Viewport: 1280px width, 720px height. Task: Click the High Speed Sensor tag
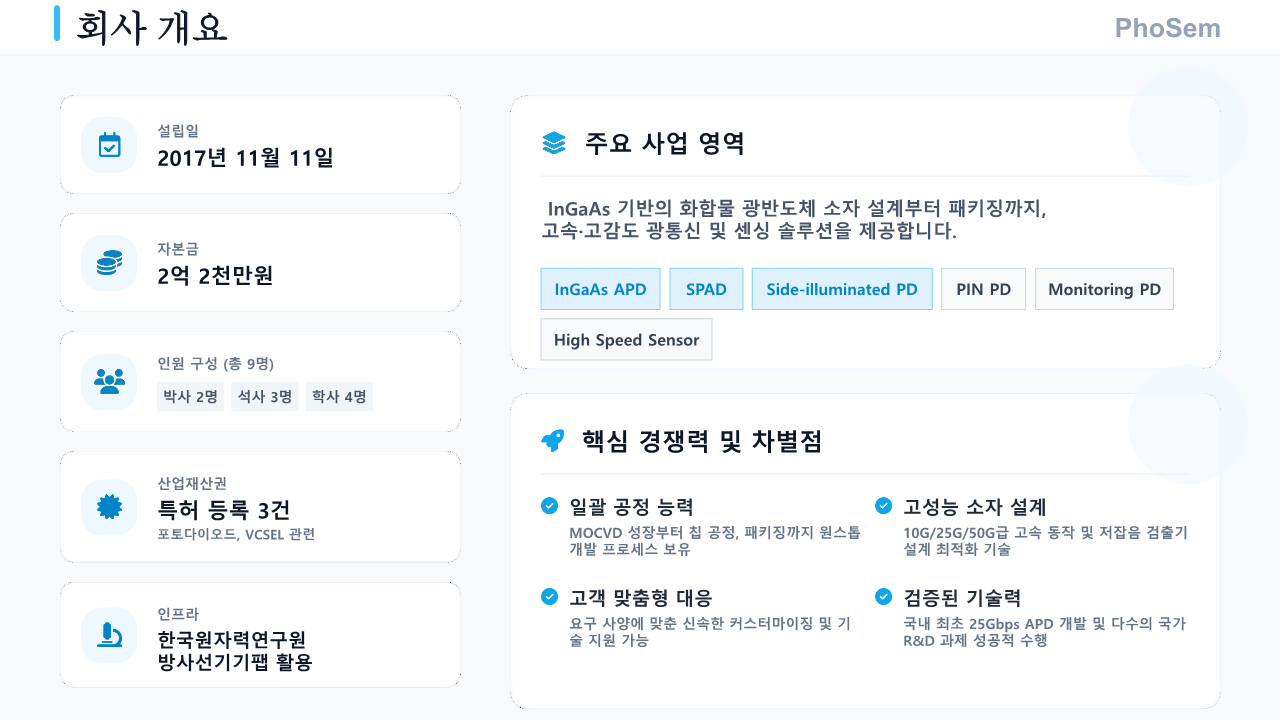point(626,340)
